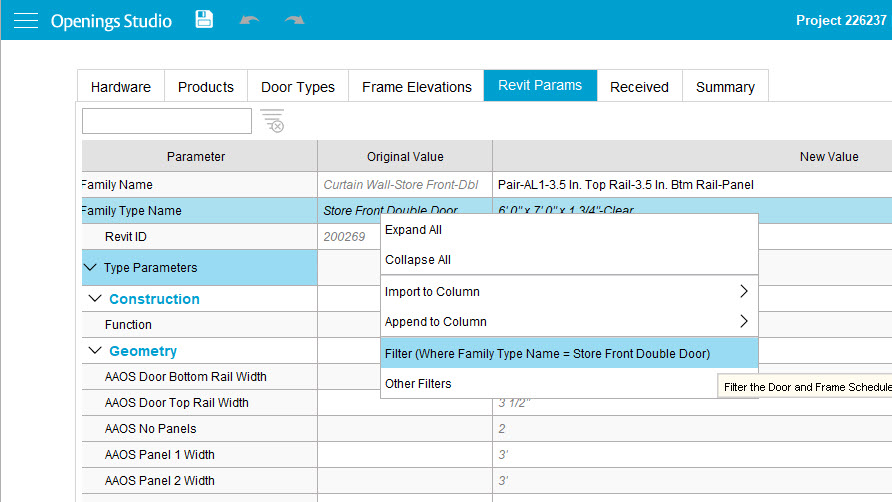892x502 pixels.
Task: Click the parameter search input field
Action: tap(167, 121)
